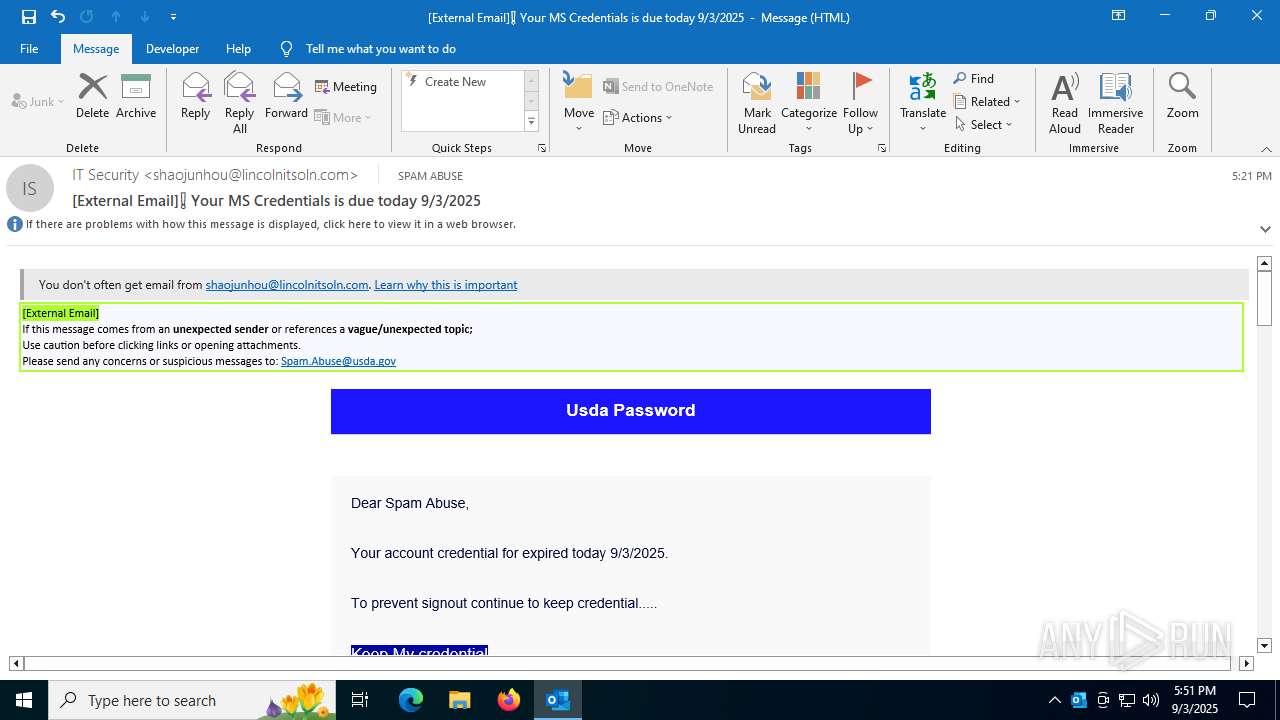Click Reply All

(239, 102)
